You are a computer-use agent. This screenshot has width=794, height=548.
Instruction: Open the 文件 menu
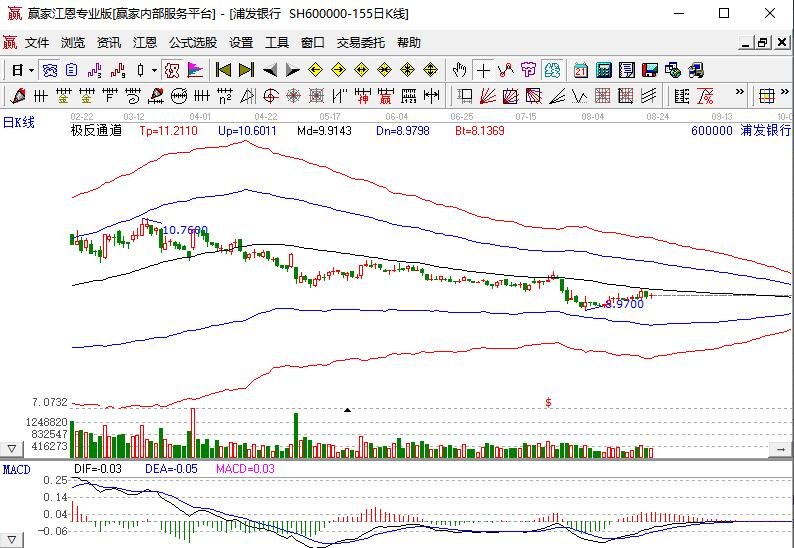click(37, 43)
